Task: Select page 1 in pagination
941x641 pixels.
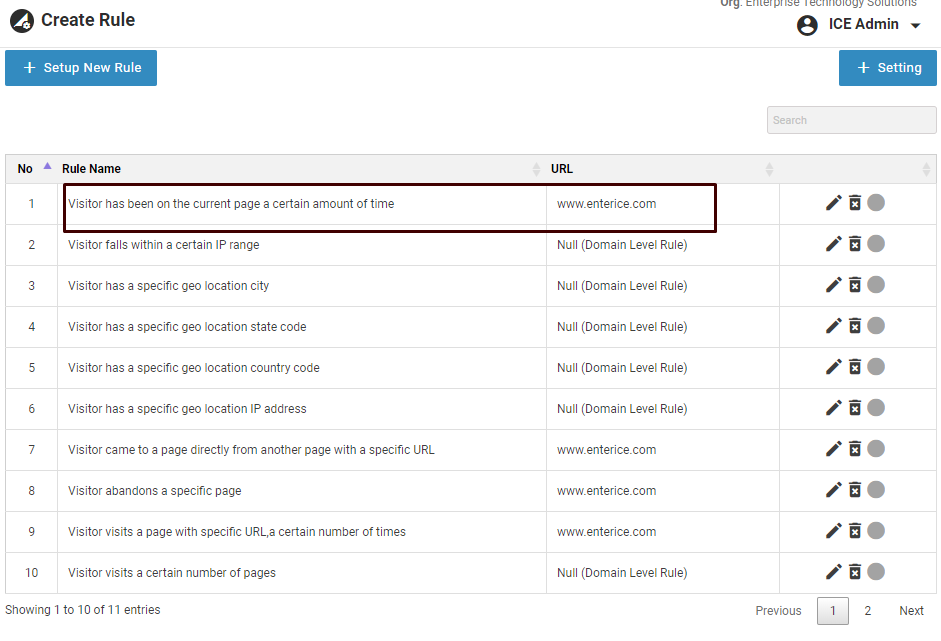Action: pyautogui.click(x=833, y=611)
